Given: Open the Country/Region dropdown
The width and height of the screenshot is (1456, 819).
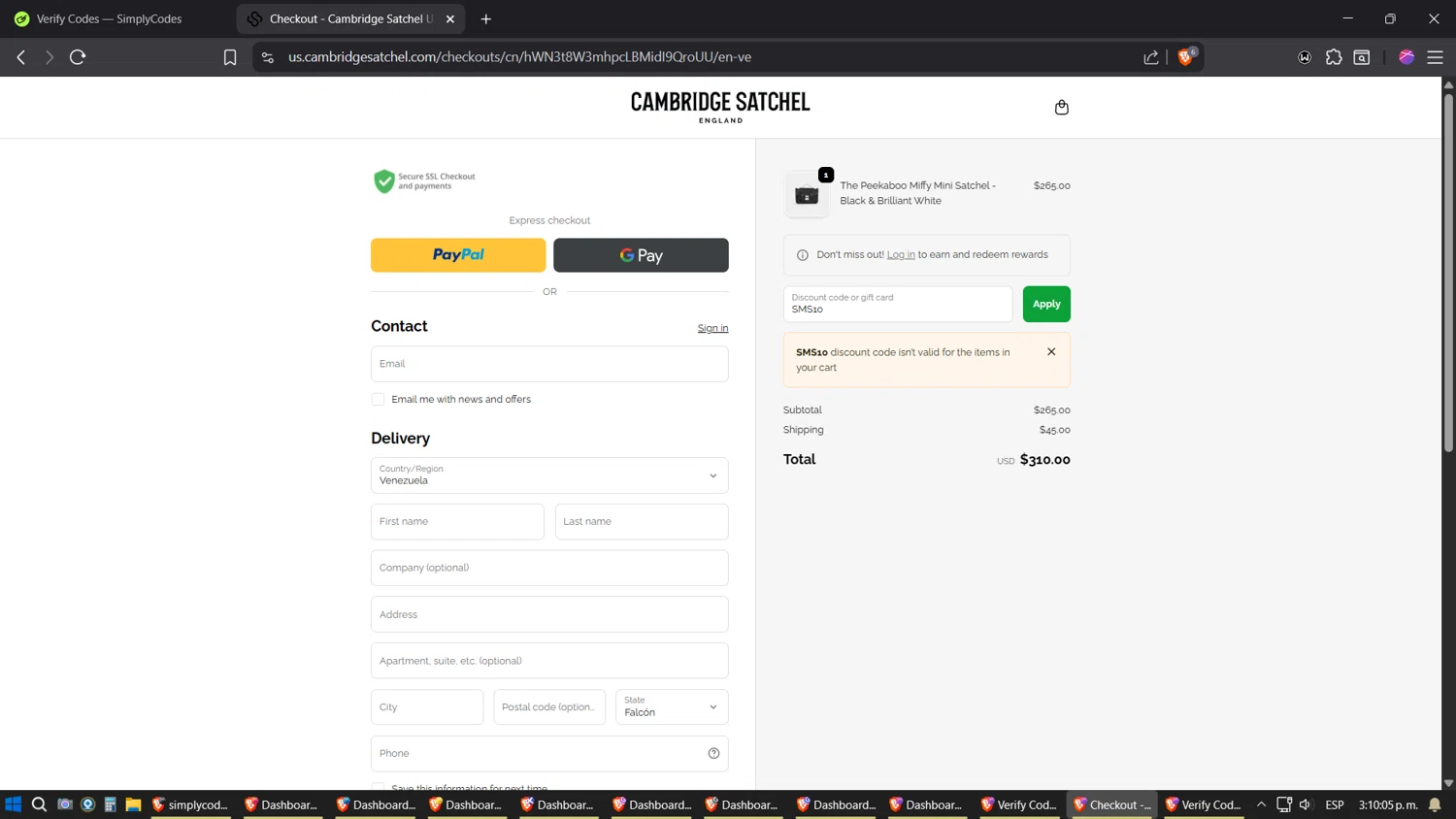Looking at the screenshot, I should click(x=549, y=475).
